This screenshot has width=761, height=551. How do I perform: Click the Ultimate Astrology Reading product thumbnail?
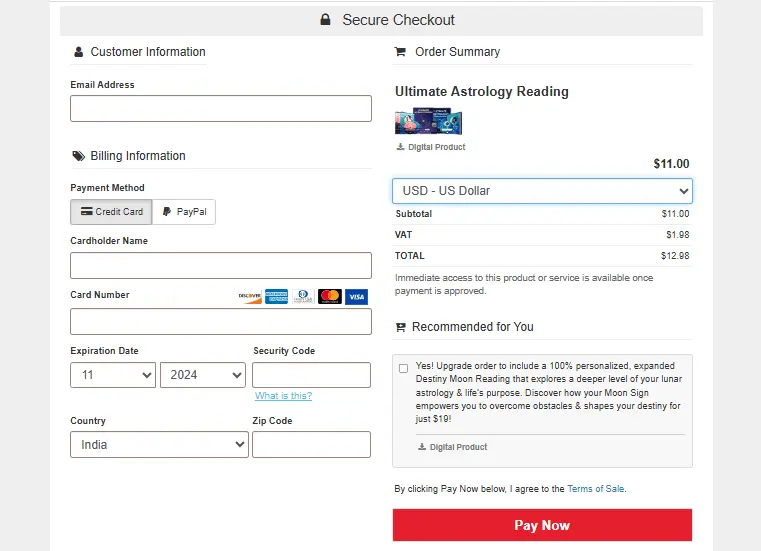click(x=429, y=122)
